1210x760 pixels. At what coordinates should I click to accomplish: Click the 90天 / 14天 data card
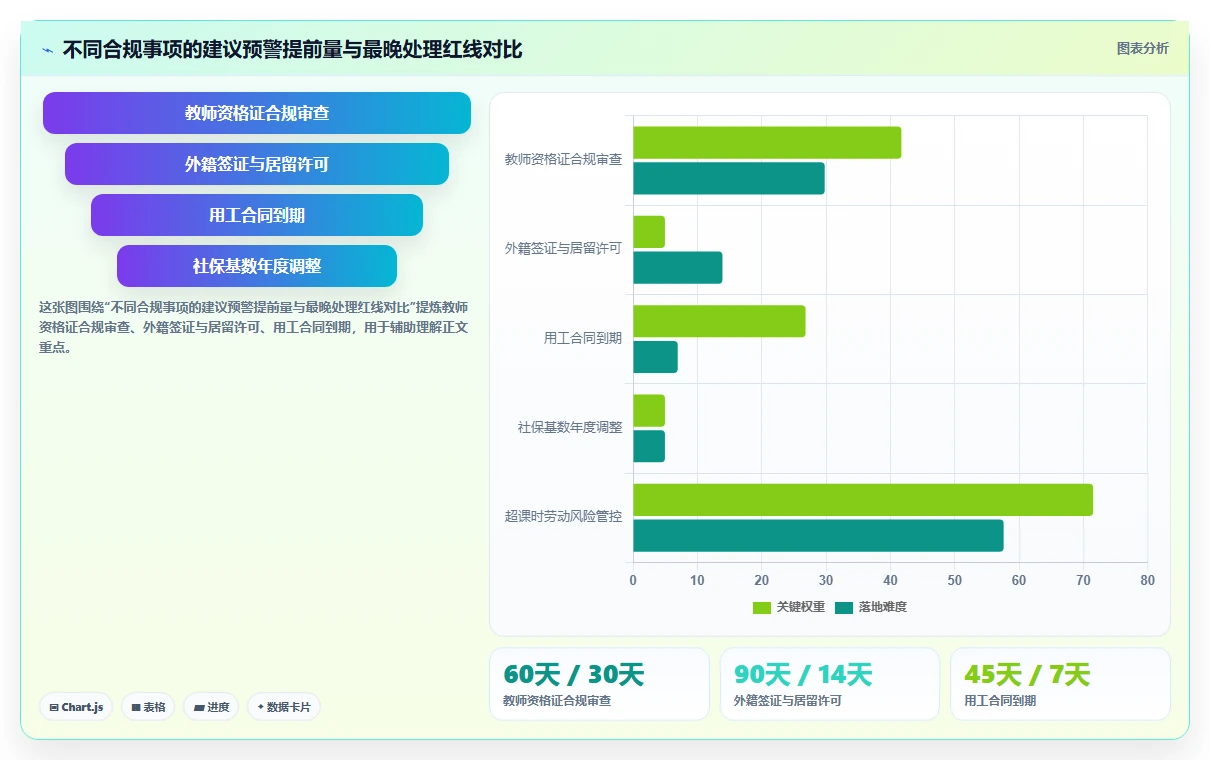[830, 684]
